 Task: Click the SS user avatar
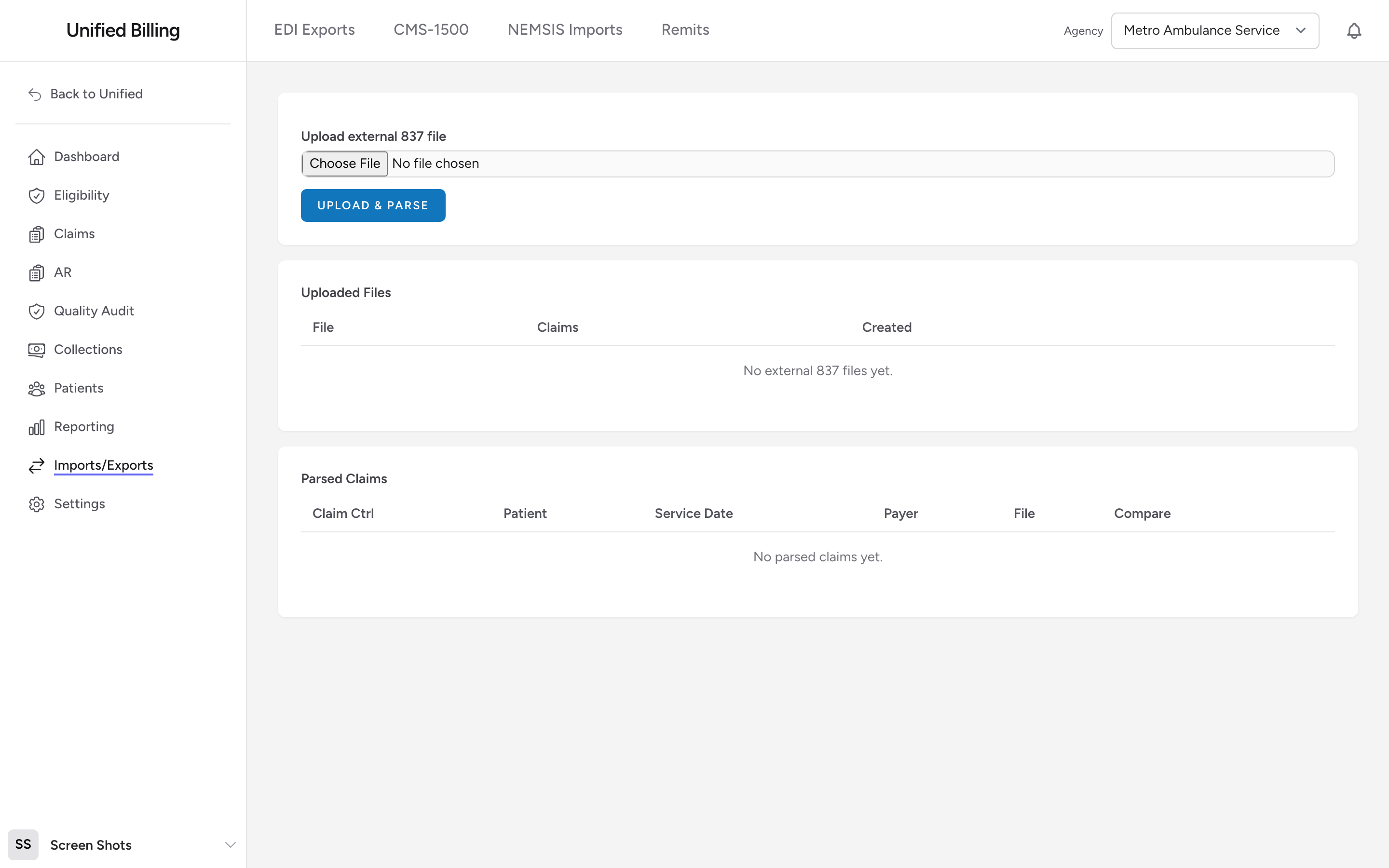[x=23, y=844]
